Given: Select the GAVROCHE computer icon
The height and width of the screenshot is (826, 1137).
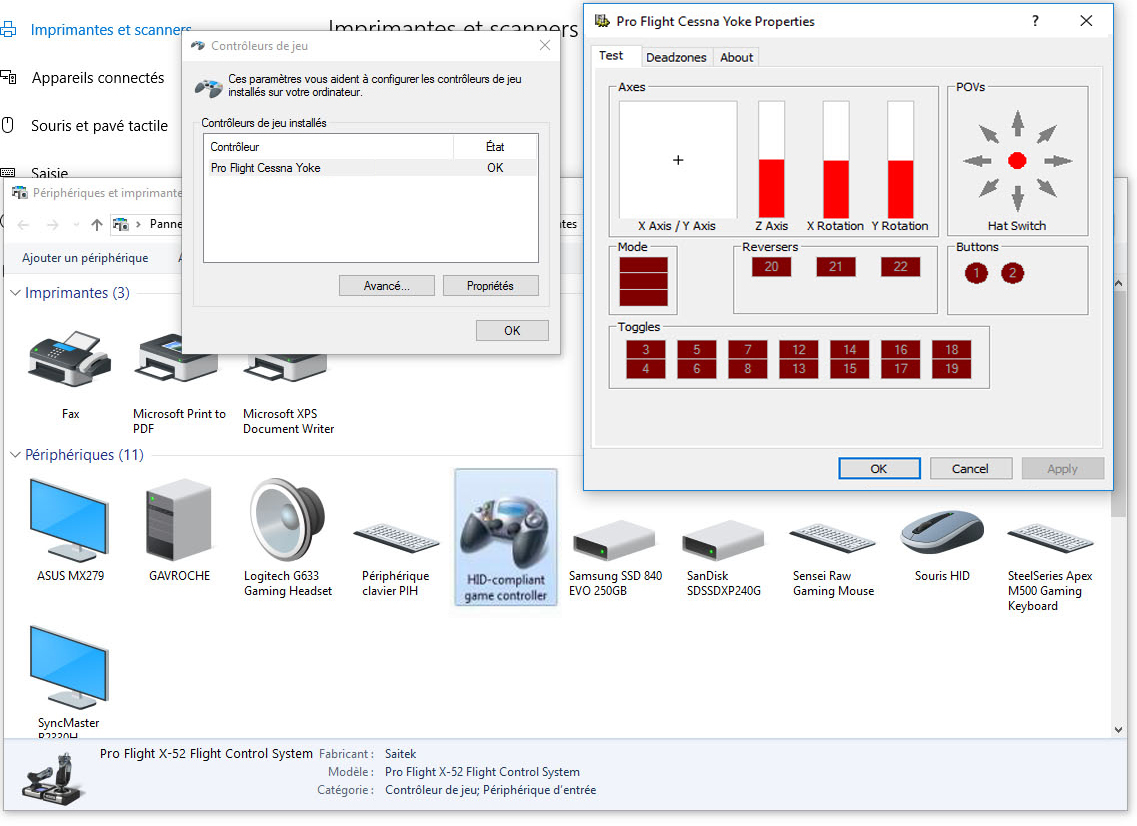Looking at the screenshot, I should (x=179, y=519).
